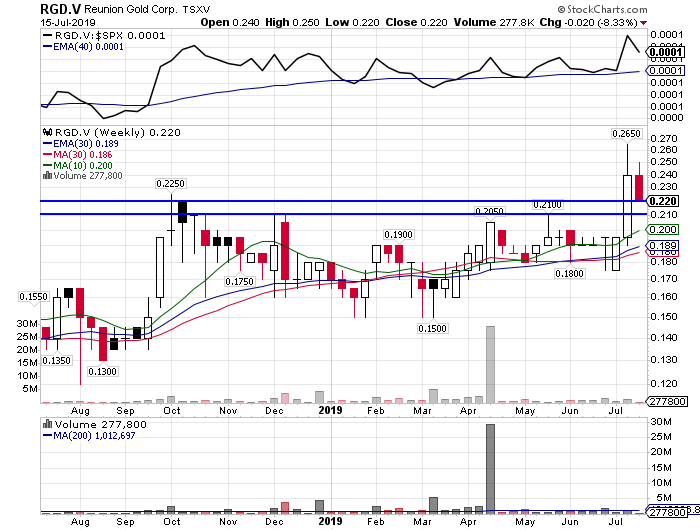Click the 0.1300 August low label
The image size is (700, 530).
[102, 371]
